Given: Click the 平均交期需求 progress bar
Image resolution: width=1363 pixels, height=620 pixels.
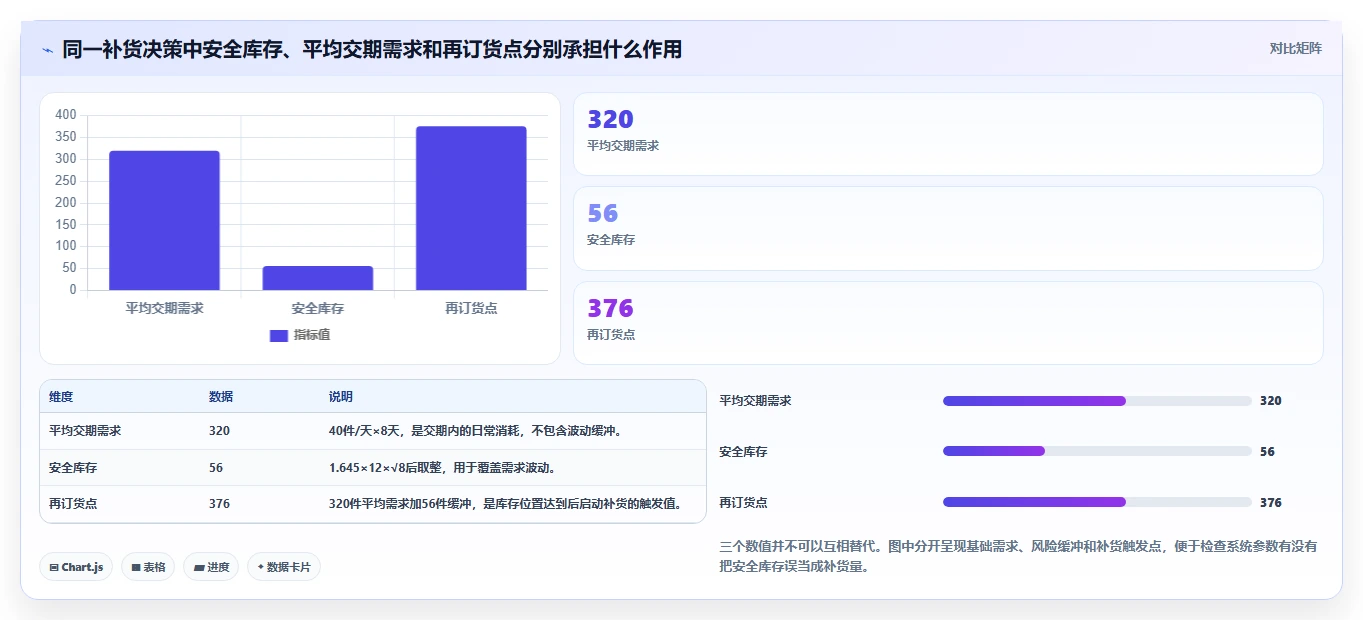Looking at the screenshot, I should pos(1097,401).
